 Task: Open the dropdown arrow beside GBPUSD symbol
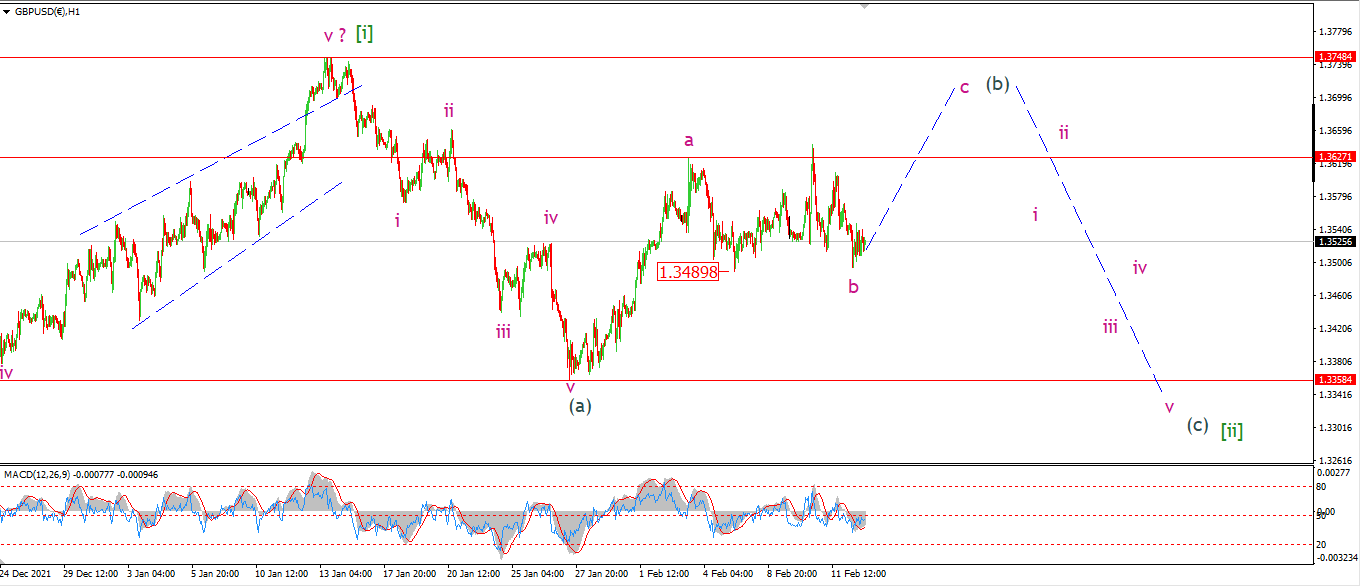point(7,11)
